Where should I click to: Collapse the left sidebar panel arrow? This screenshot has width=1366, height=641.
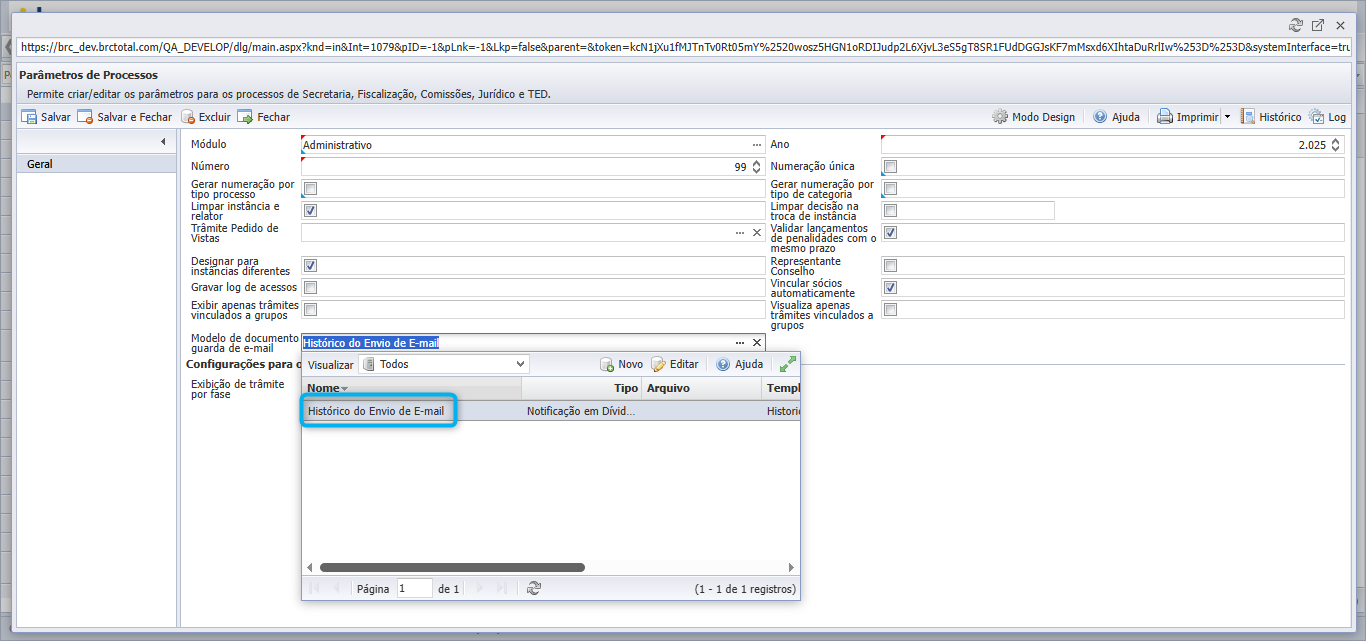pos(163,142)
